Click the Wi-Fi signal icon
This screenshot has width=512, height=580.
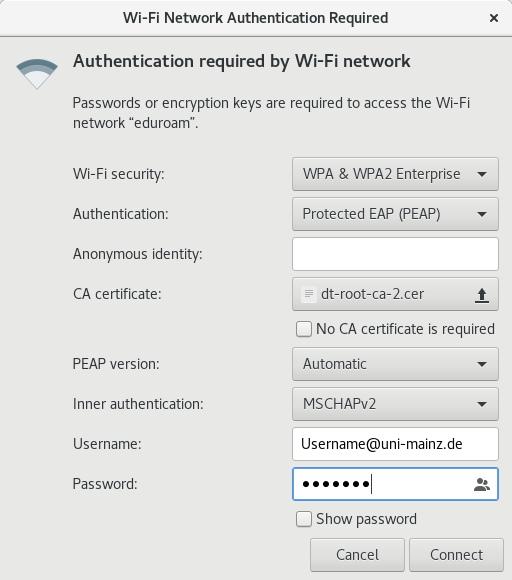click(37, 74)
